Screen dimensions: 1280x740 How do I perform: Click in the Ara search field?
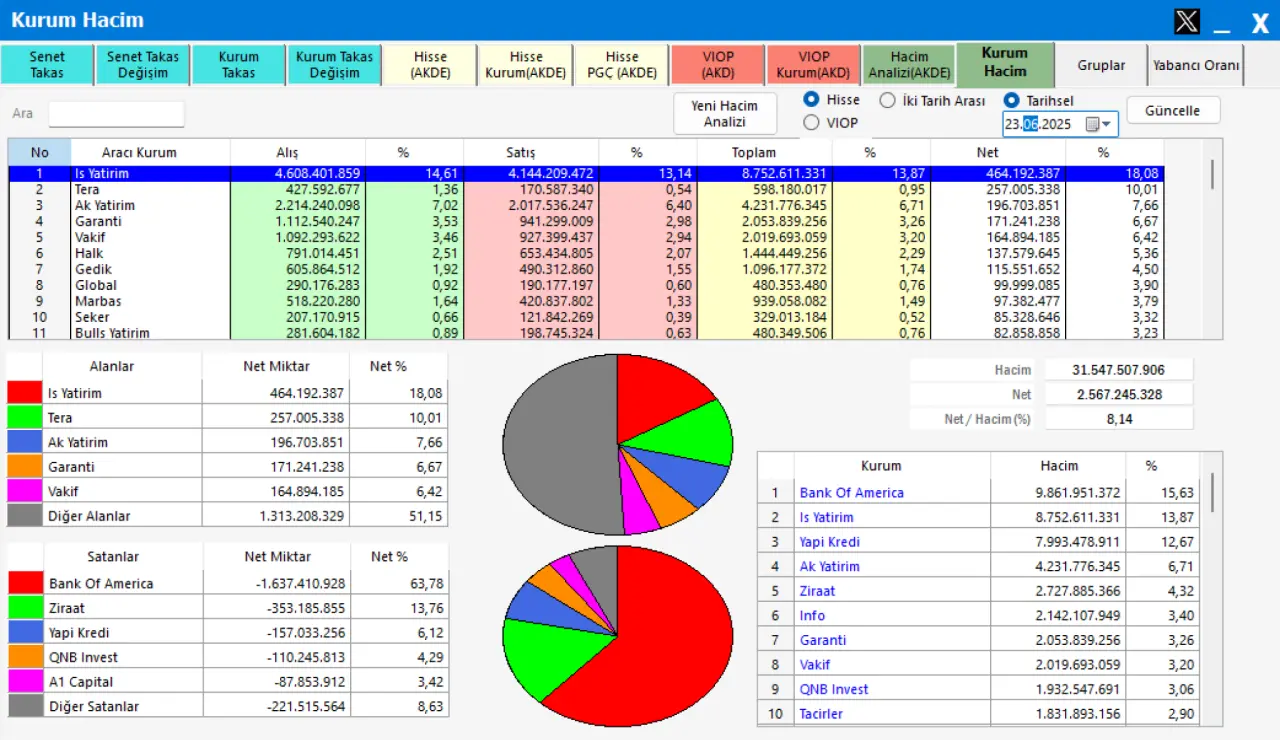point(116,114)
